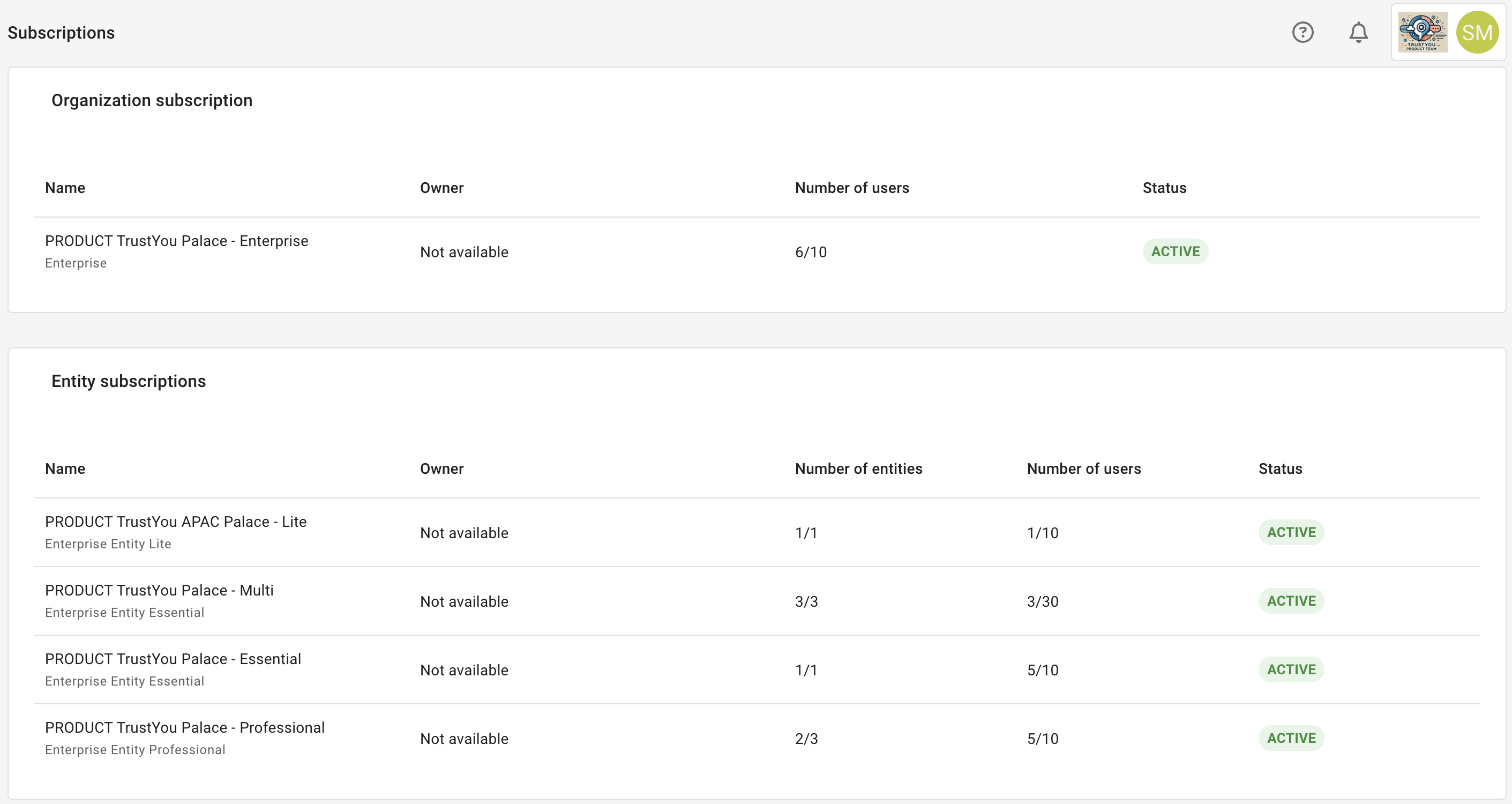Click Status header in Entity subscriptions table
Viewport: 1512px width, 804px height.
[1280, 468]
